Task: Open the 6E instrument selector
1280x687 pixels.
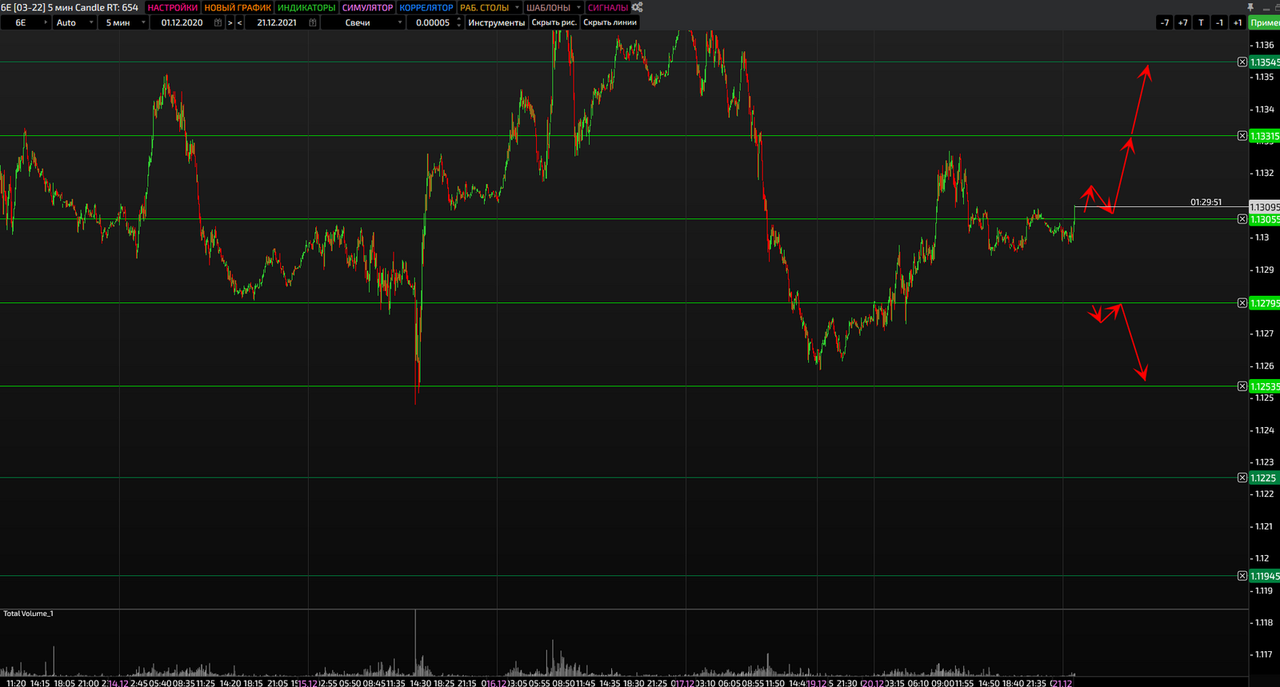Action: coord(25,22)
